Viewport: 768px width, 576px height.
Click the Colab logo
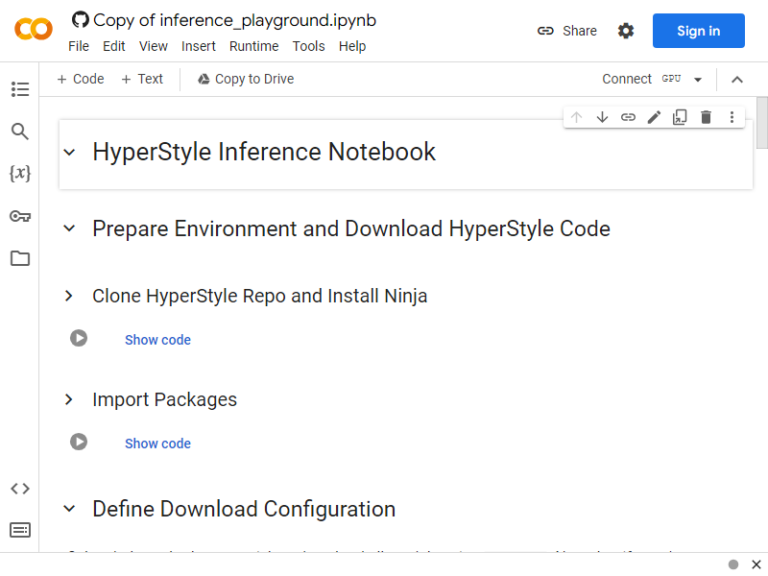[x=33, y=29]
